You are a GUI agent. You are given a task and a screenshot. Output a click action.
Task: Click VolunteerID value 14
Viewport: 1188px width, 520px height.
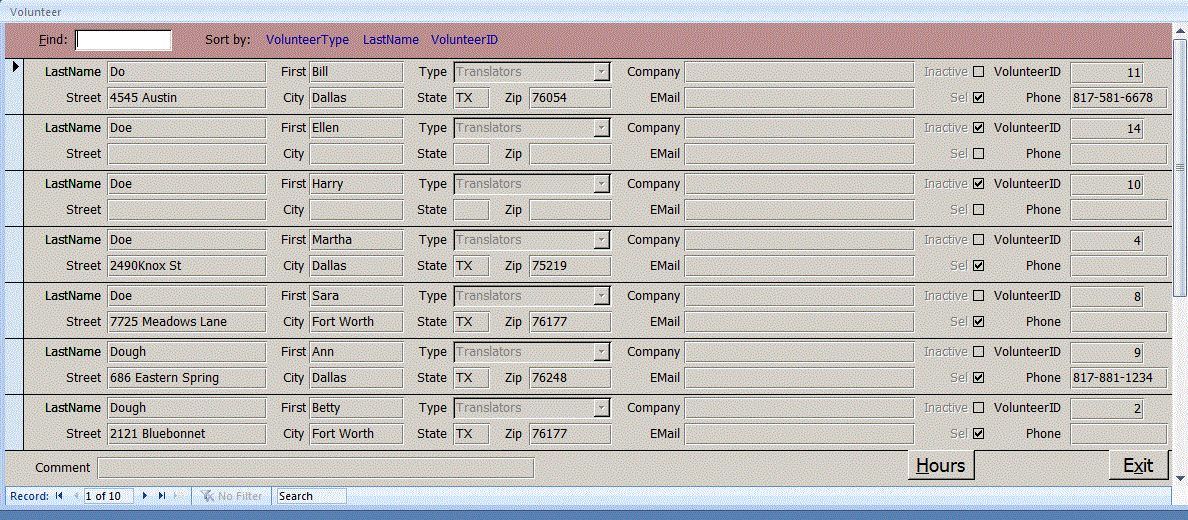coord(1106,128)
